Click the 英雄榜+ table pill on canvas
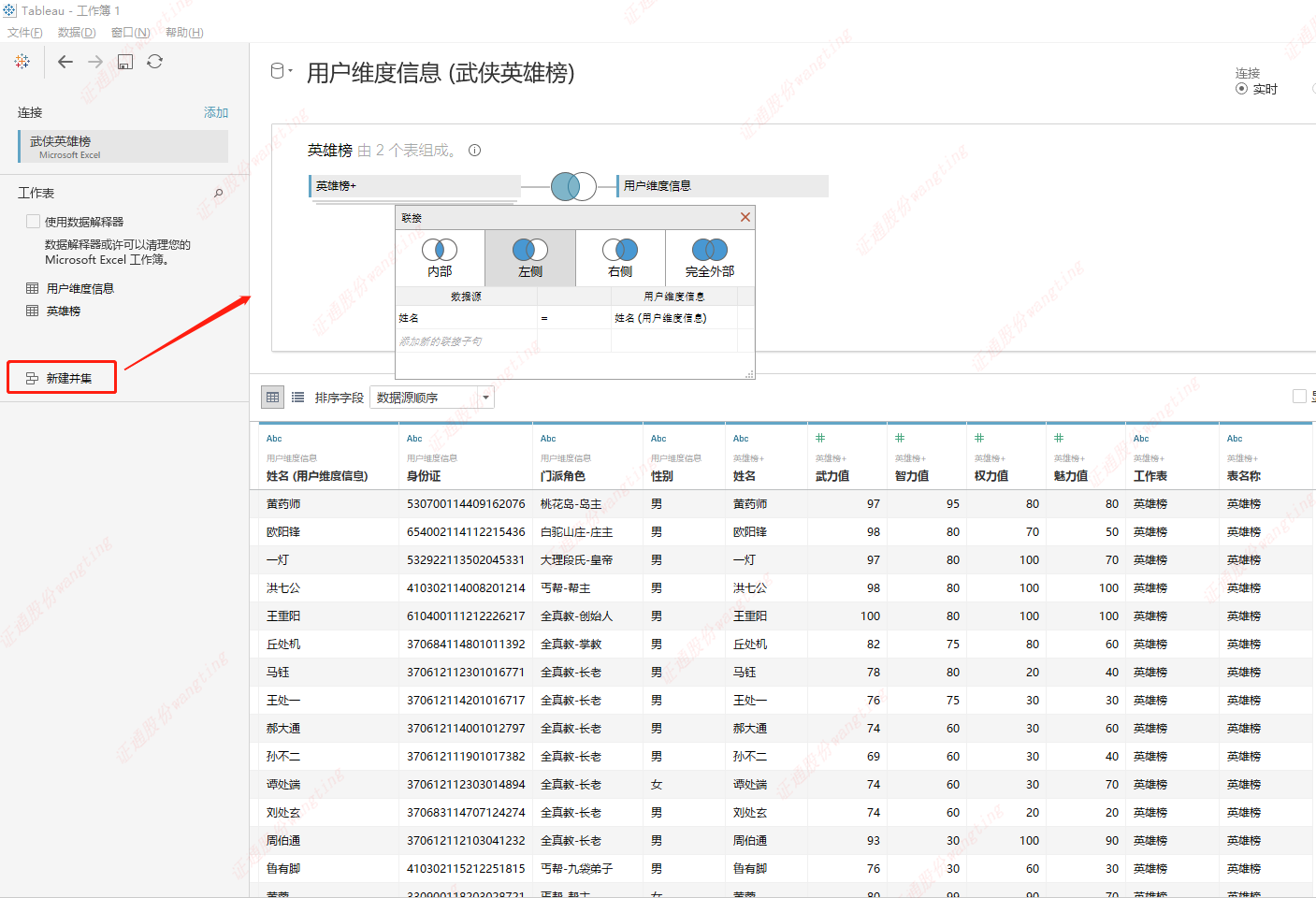 [414, 186]
